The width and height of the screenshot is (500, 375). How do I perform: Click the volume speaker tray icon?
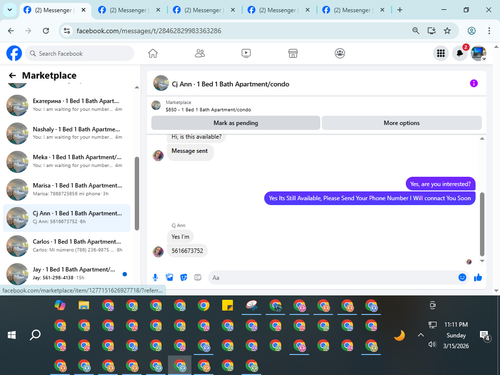[432, 344]
